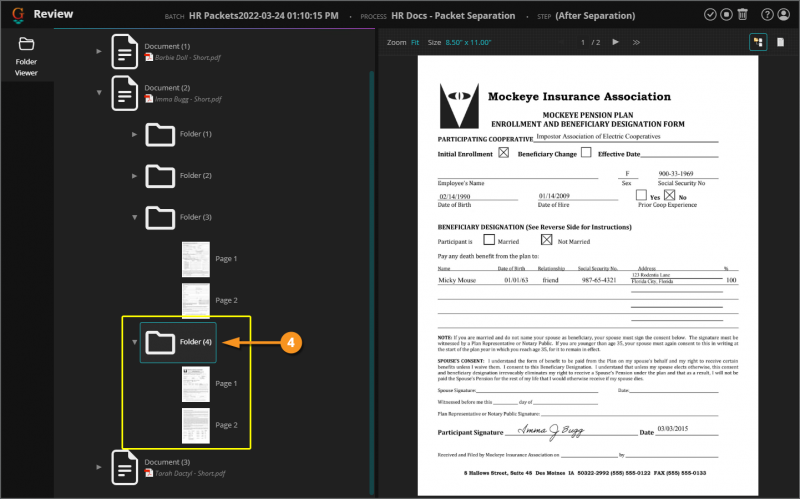
Task: Expand Document (3) tree node
Action: pos(99,467)
